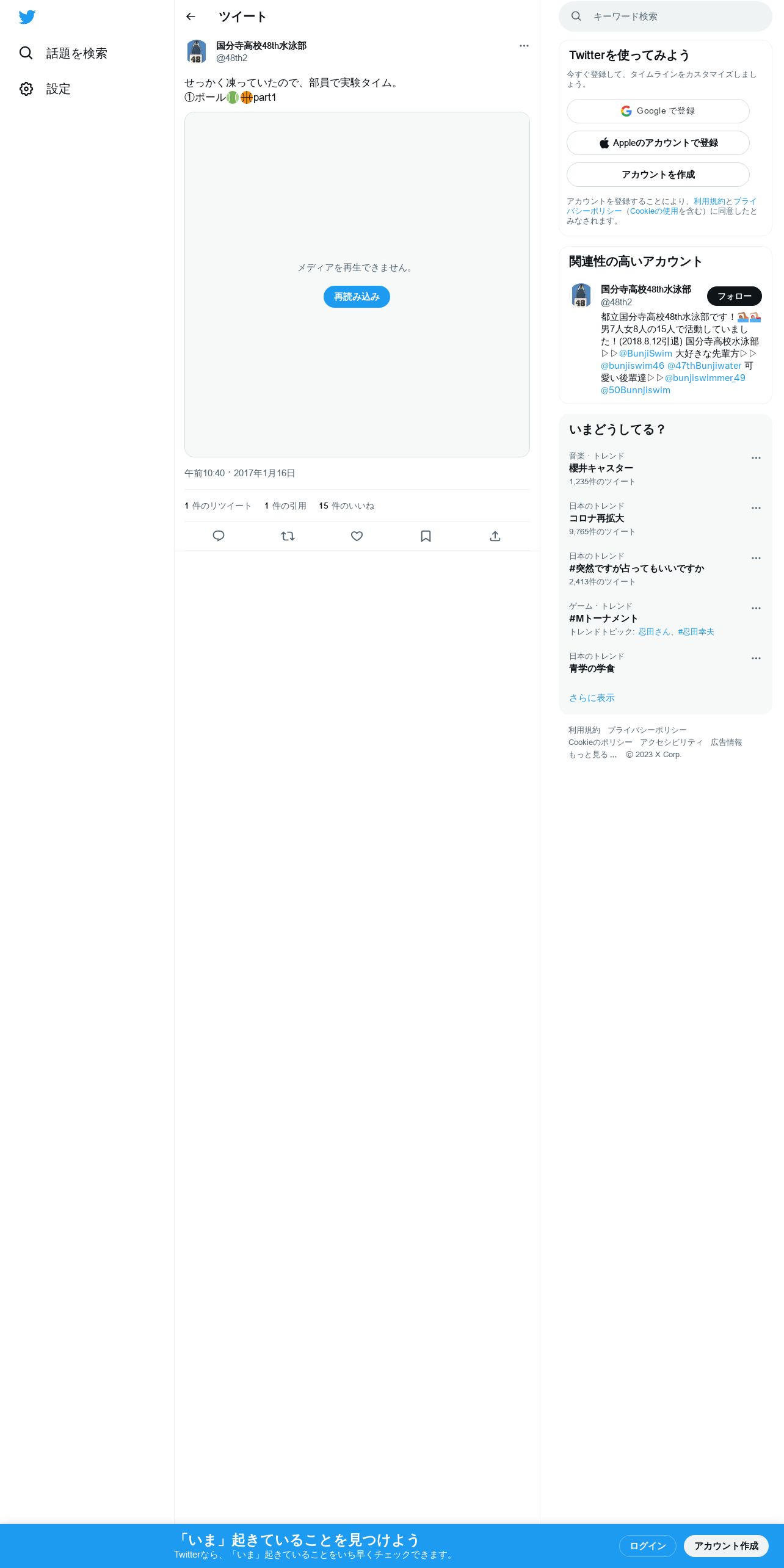
Task: Open 話題を検索 search icon in sidebar
Action: [x=26, y=53]
